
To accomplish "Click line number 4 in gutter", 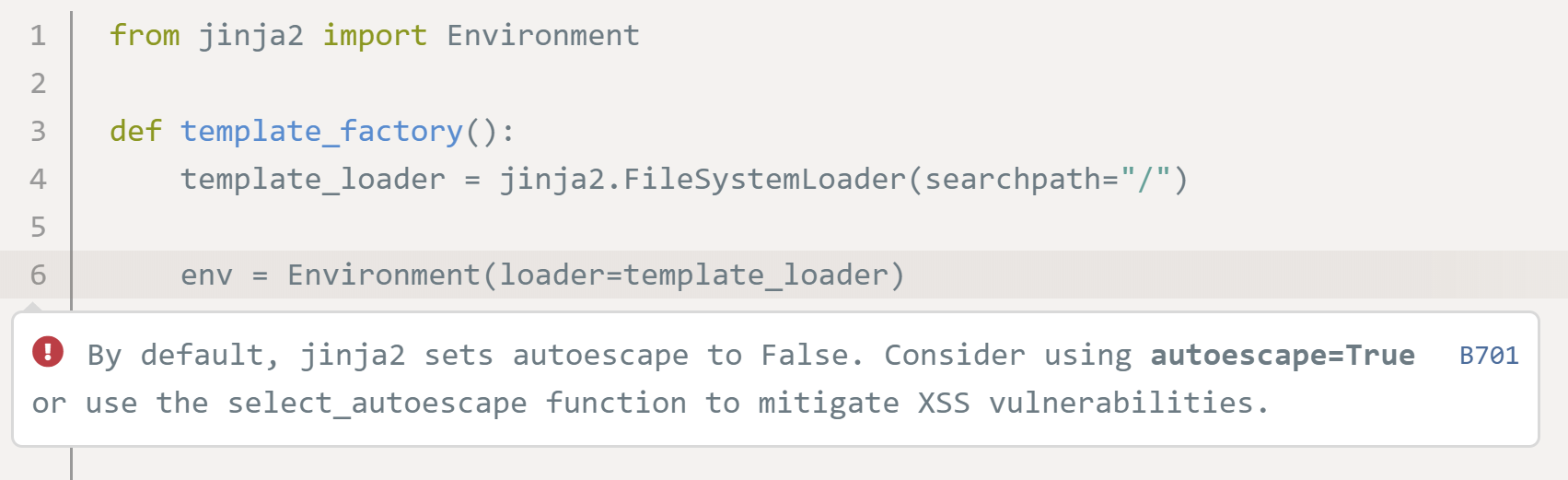I will click(x=38, y=180).
